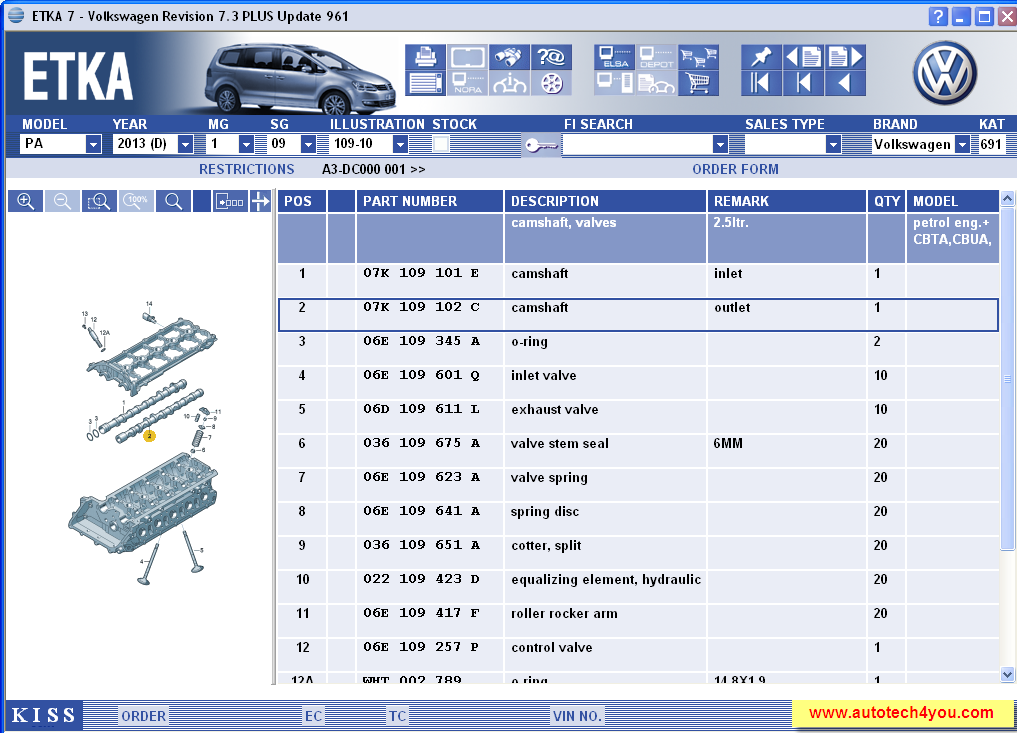Viewport: 1017px width, 733px height.
Task: Open the FI SEARCH dropdown arrow
Action: click(720, 144)
